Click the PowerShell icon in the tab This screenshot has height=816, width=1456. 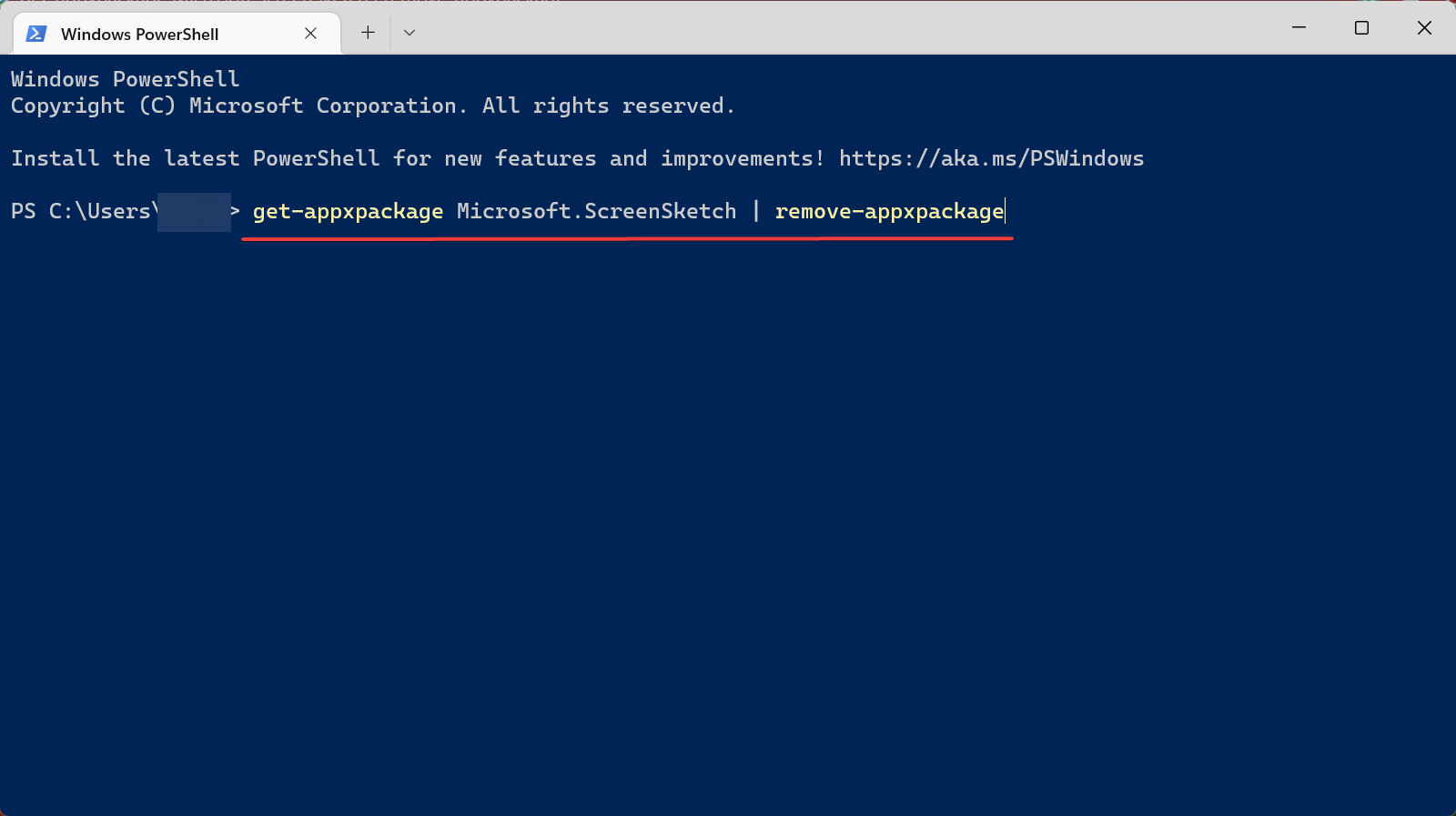[x=36, y=34]
